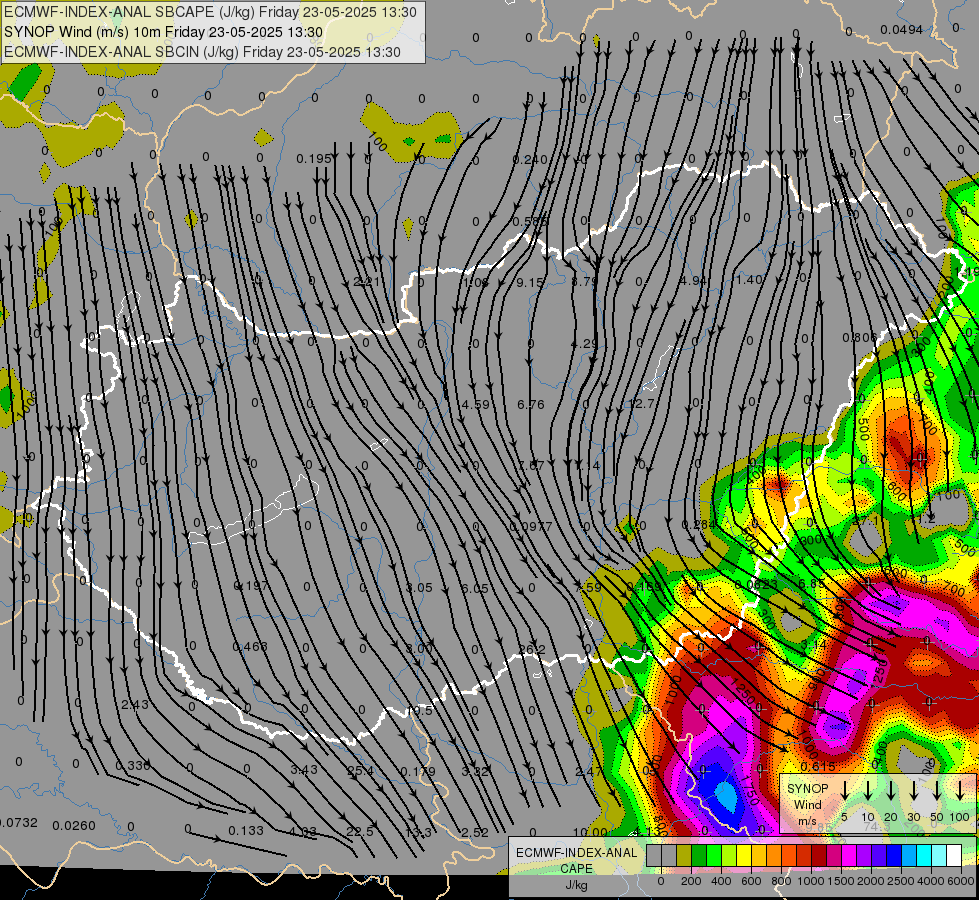Click the map value '0.179'
Image resolution: width=979 pixels, height=900 pixels.
click(418, 771)
